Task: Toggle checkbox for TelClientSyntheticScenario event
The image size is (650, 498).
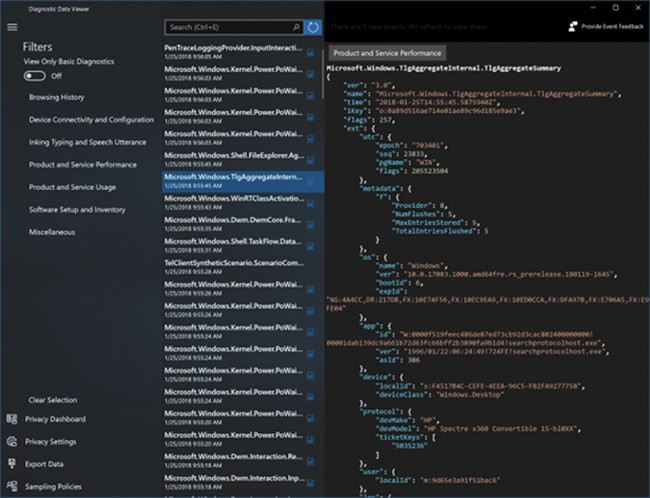Action: click(311, 267)
